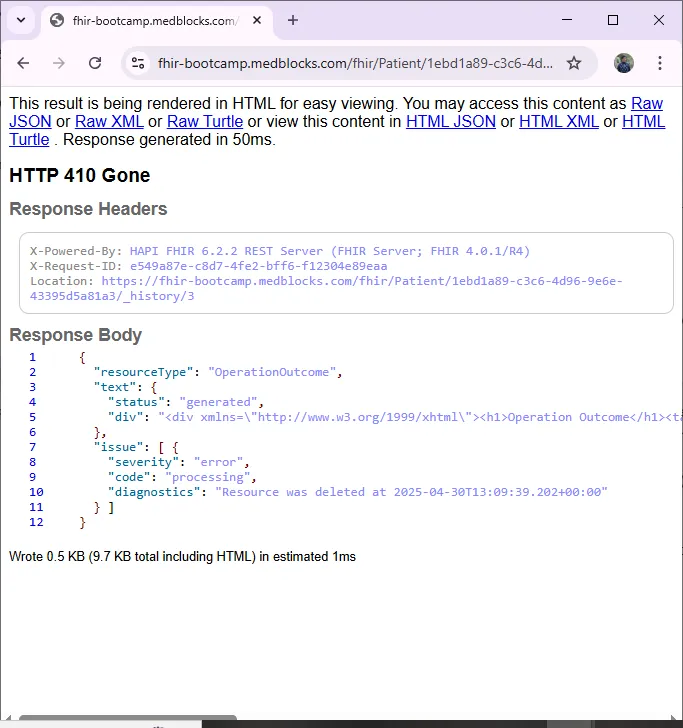The image size is (683, 728).
Task: Expand the tab search dropdown
Action: pos(21,20)
